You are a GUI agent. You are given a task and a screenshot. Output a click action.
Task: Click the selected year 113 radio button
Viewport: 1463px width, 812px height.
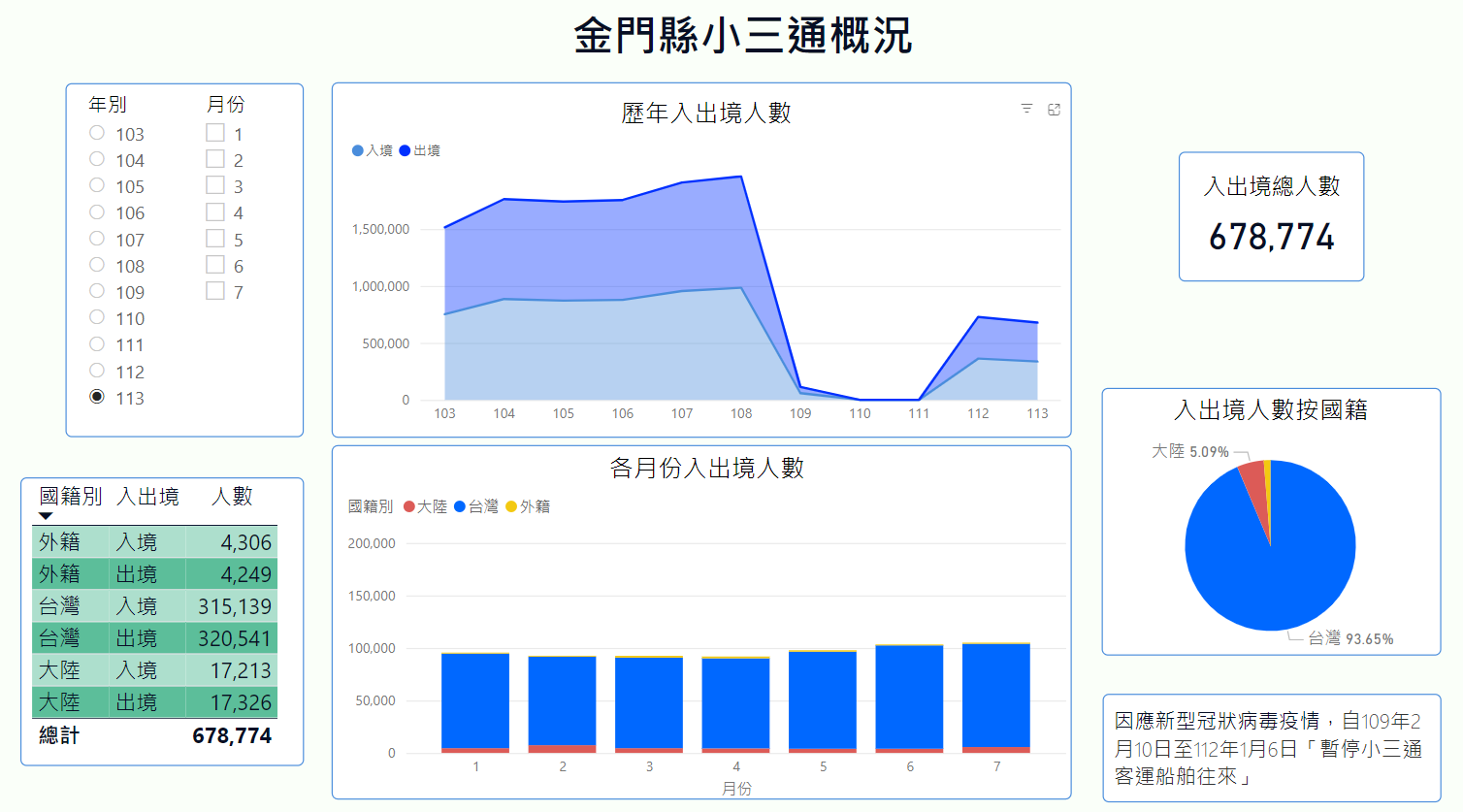tap(97, 397)
